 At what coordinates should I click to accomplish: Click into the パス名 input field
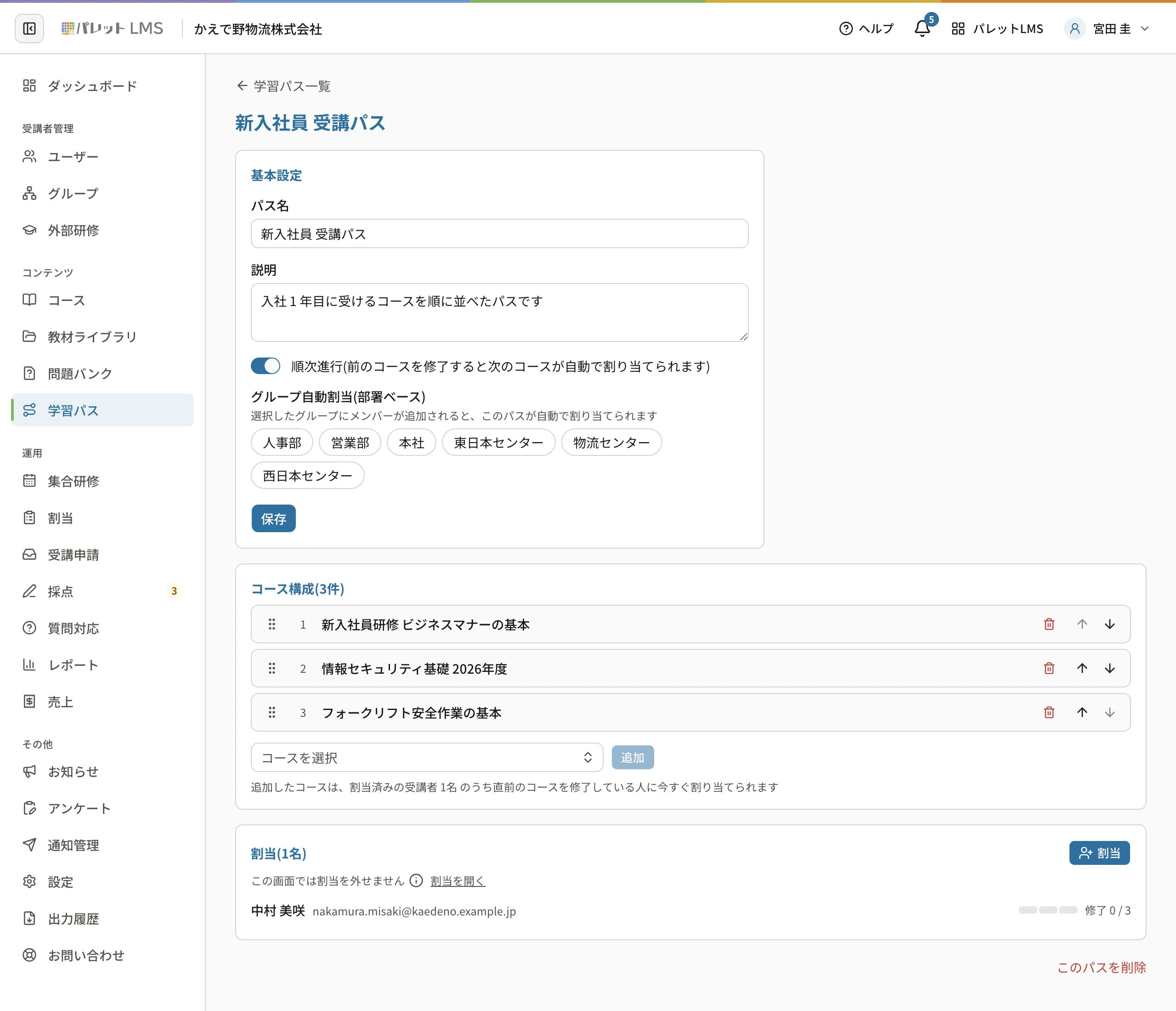click(499, 234)
